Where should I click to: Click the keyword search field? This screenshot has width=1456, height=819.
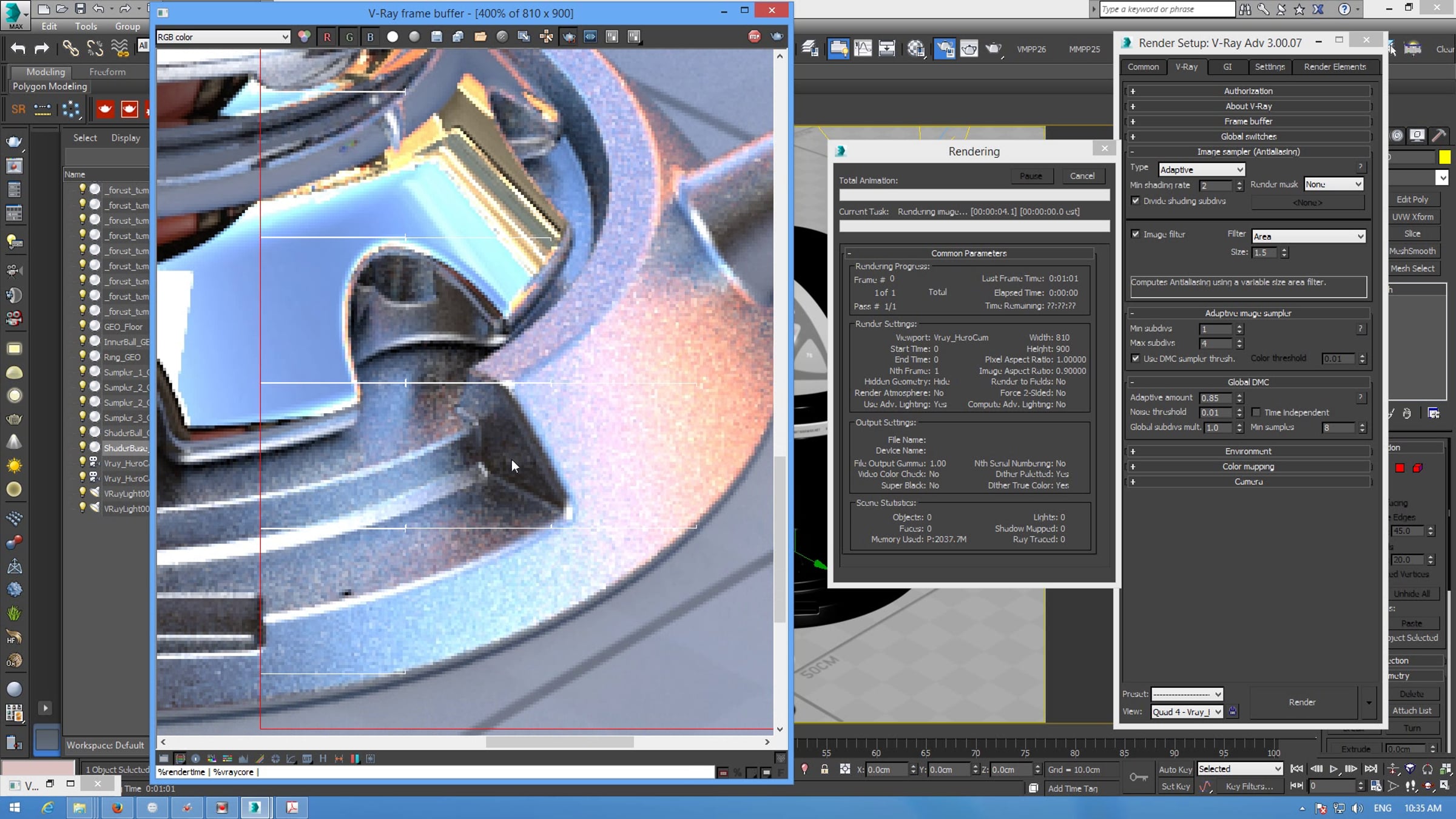tap(1167, 9)
